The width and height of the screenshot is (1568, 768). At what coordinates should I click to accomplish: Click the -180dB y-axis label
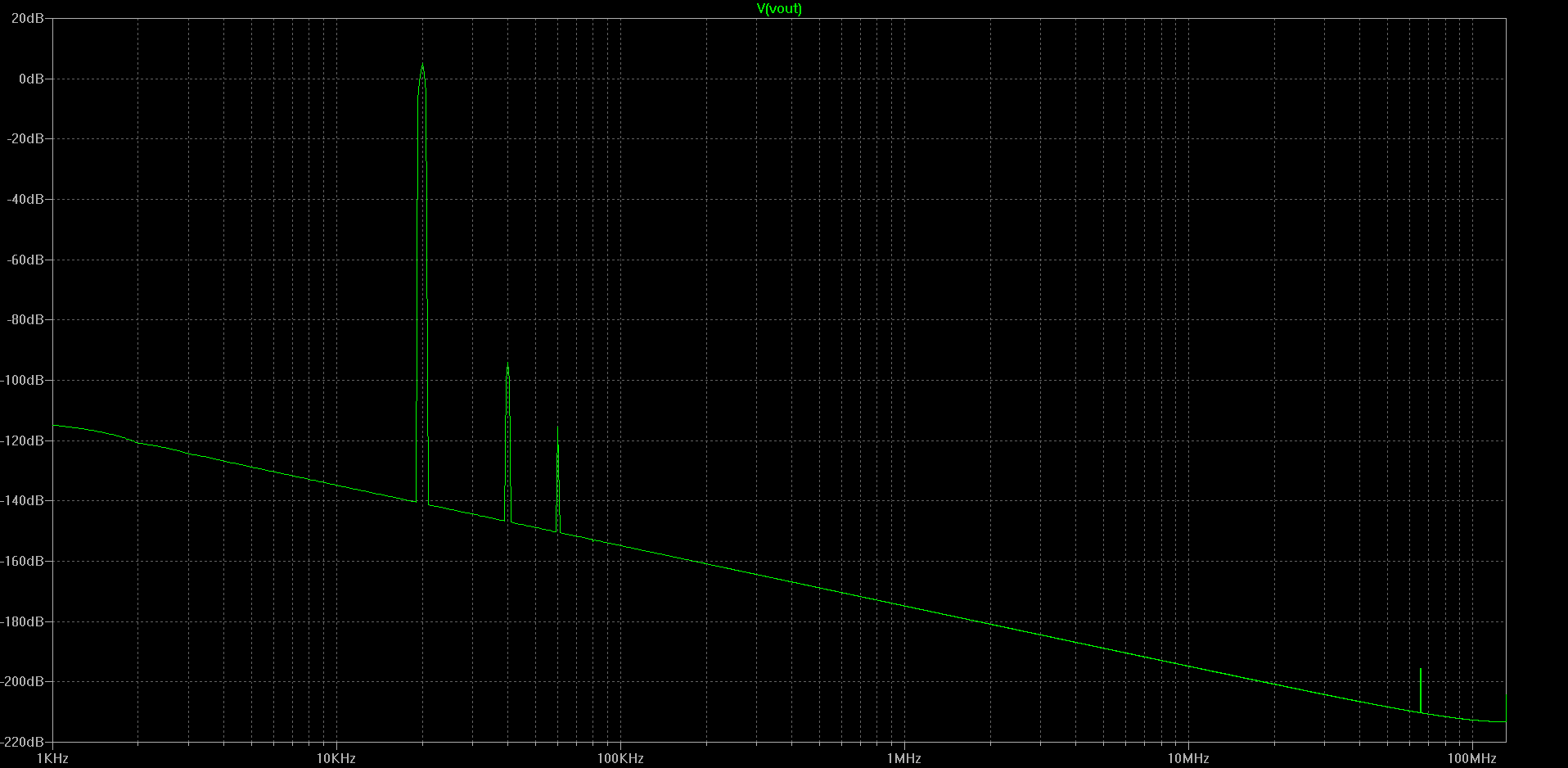(x=22, y=621)
